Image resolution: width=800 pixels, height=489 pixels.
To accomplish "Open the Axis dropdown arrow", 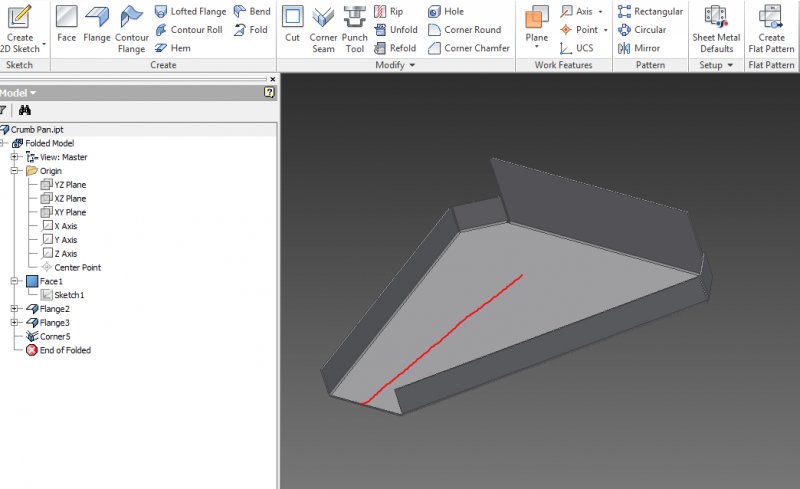I will pos(600,11).
